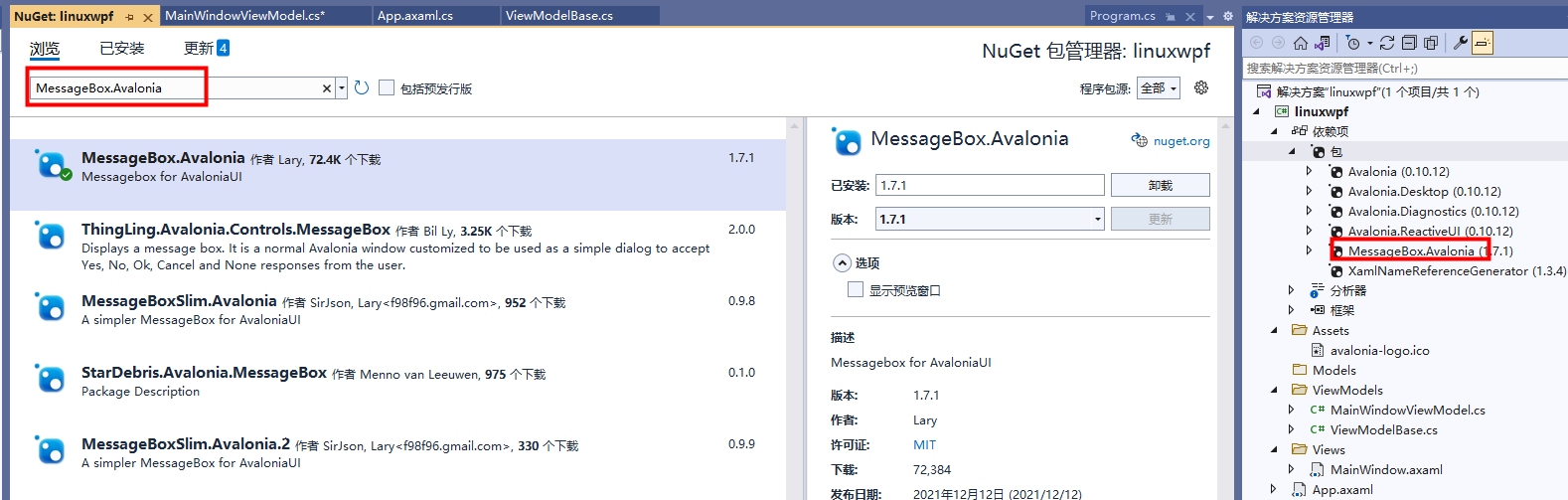Select MainWindowViewModel.cs in Solution Explorer
Screen dimensions: 1568x500
tap(1408, 410)
